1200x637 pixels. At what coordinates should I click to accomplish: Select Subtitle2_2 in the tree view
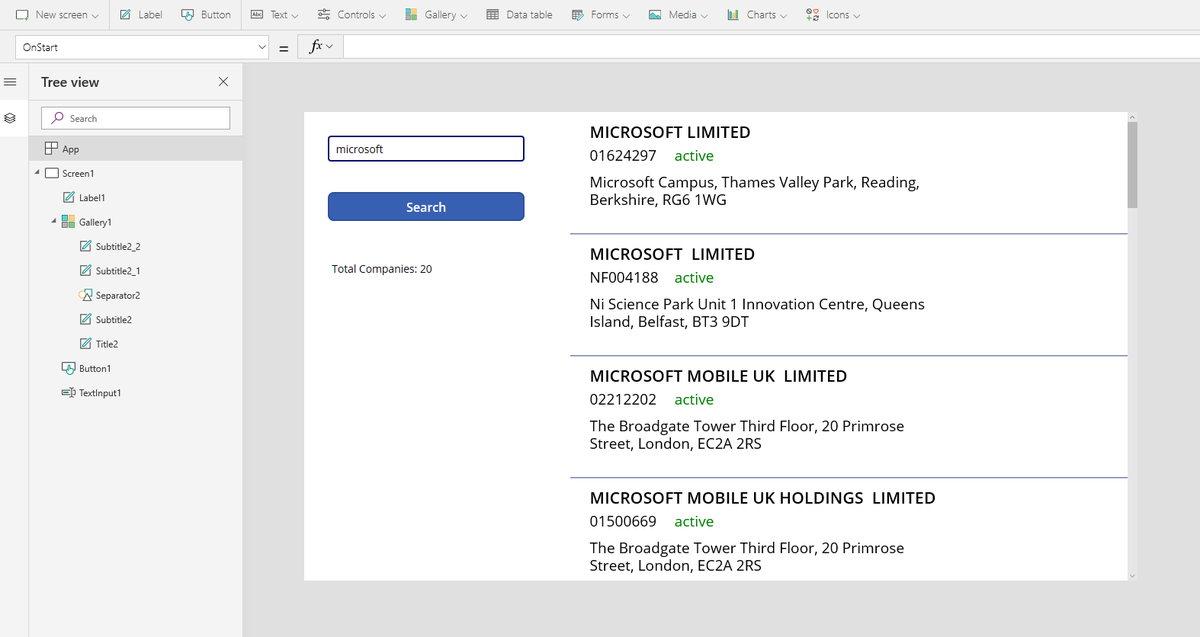click(x=118, y=247)
